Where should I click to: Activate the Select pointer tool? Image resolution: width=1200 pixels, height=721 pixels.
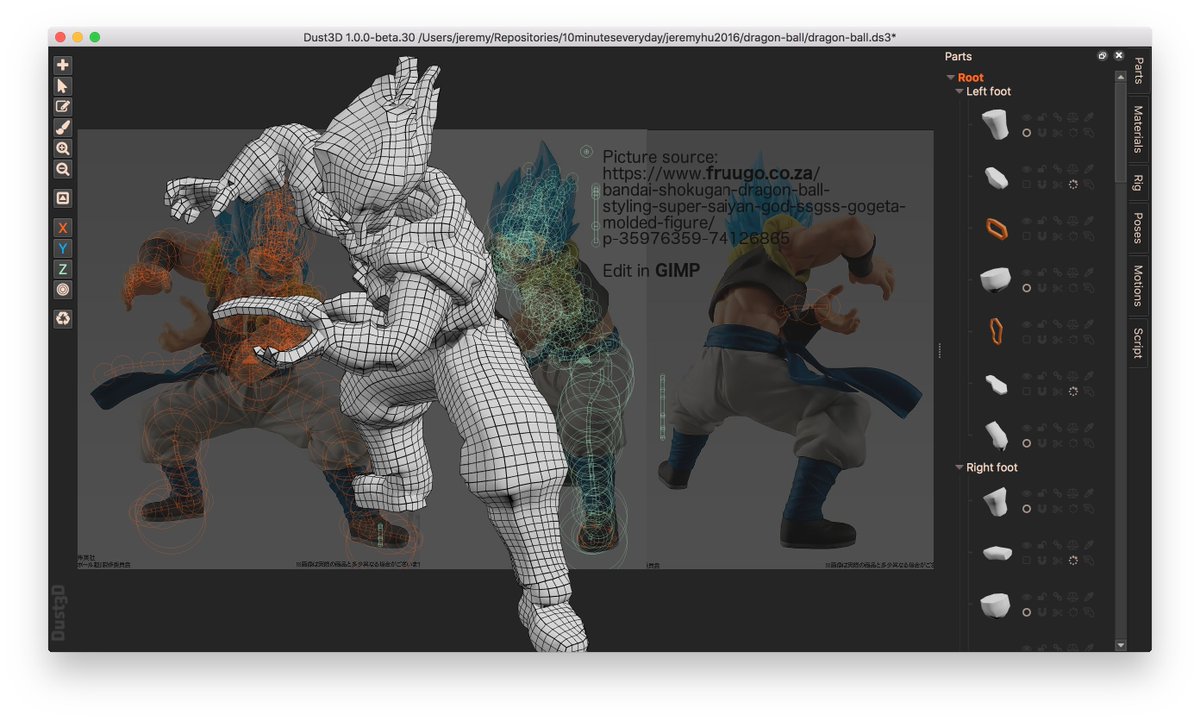pos(63,86)
